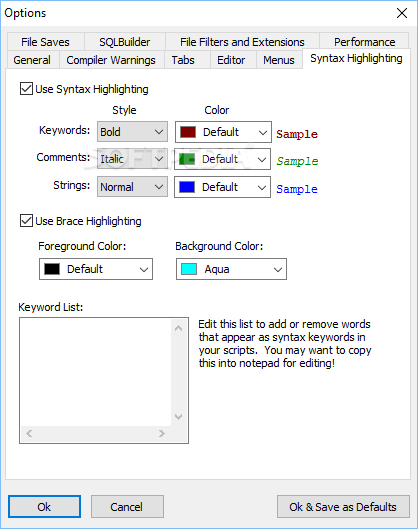The height and width of the screenshot is (529, 418).
Task: Close the Options dialog
Action: coord(402,13)
